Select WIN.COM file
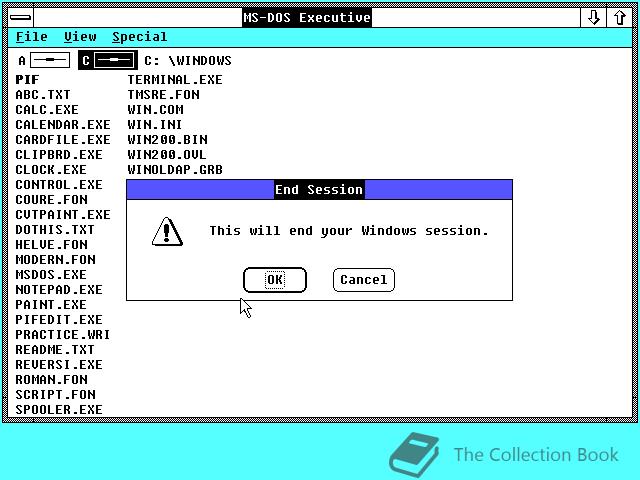The height and width of the screenshot is (480, 640). point(156,110)
